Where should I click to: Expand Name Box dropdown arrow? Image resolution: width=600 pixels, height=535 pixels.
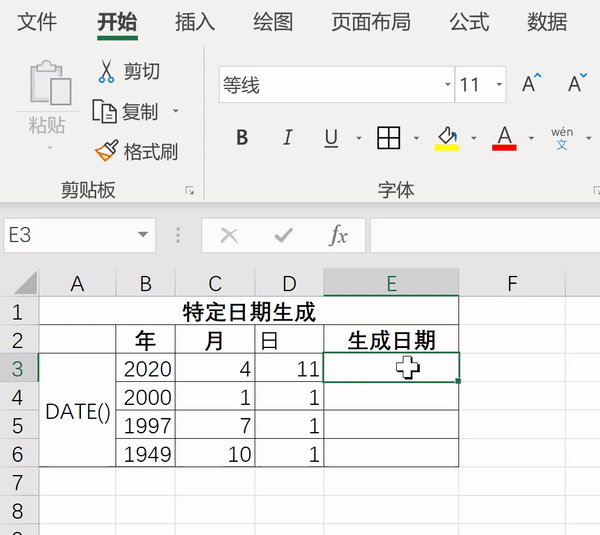(x=143, y=235)
